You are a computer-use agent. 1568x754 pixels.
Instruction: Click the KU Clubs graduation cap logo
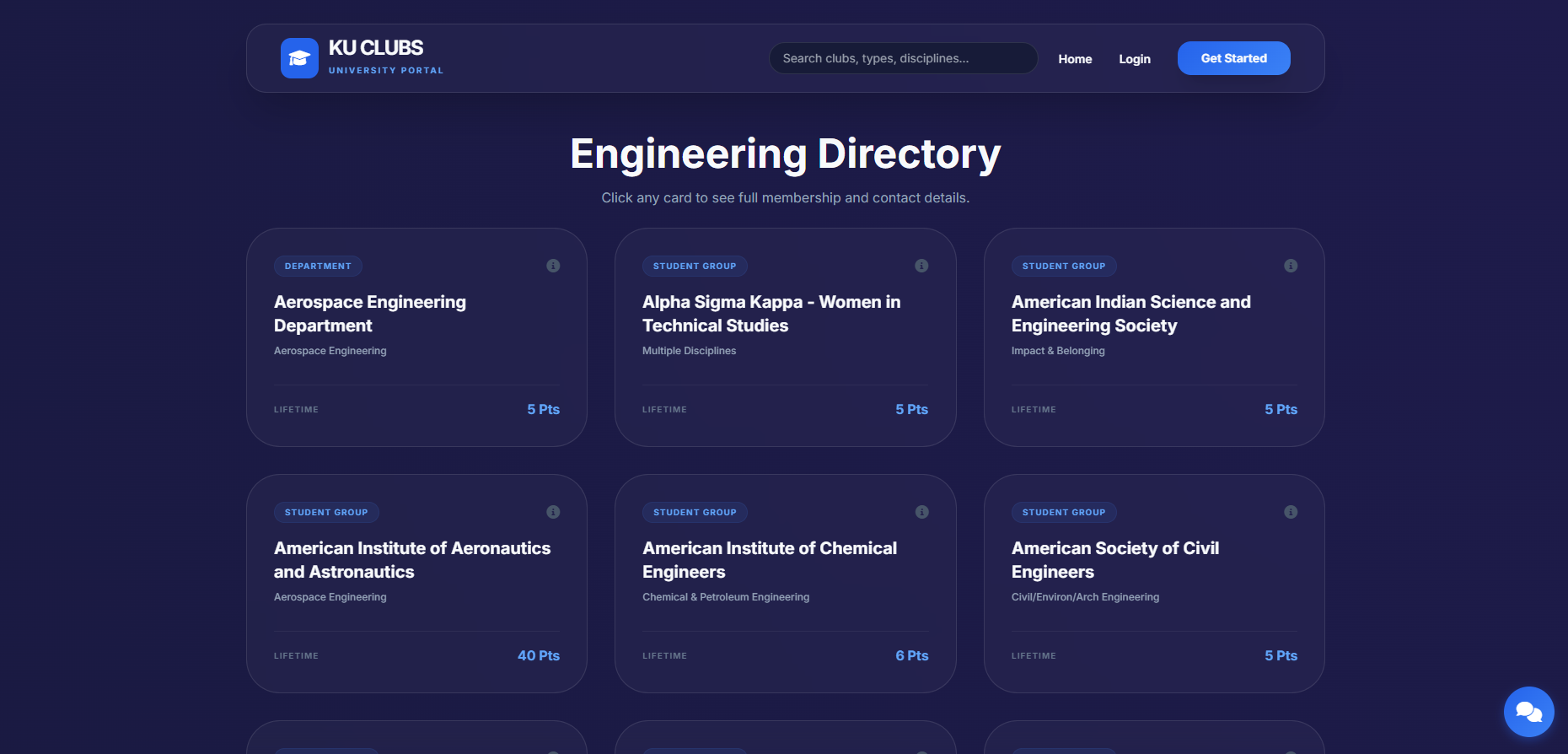[x=299, y=58]
